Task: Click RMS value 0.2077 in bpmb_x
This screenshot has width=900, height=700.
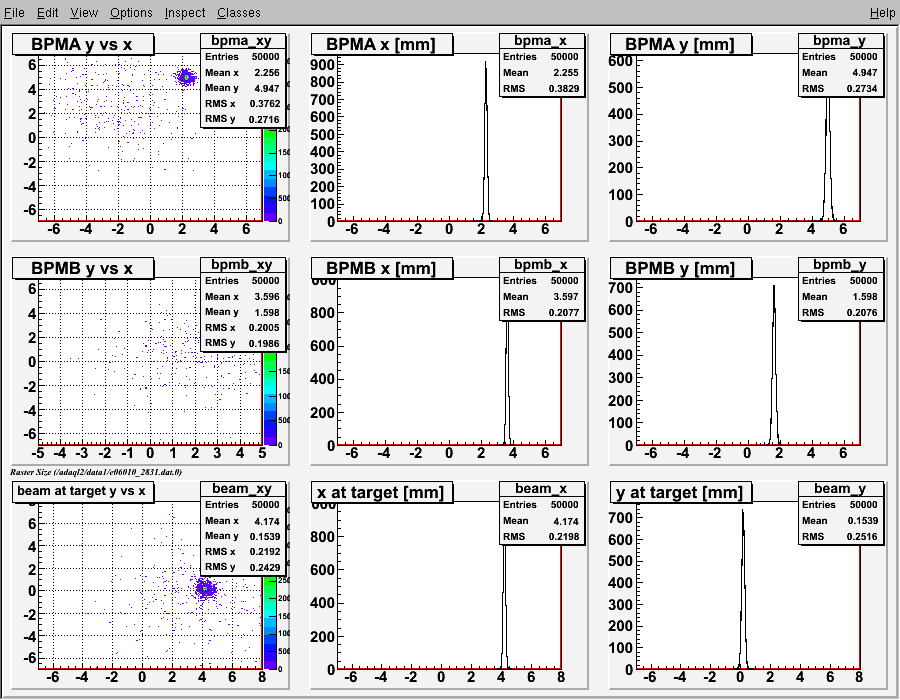Action: pyautogui.click(x=564, y=313)
